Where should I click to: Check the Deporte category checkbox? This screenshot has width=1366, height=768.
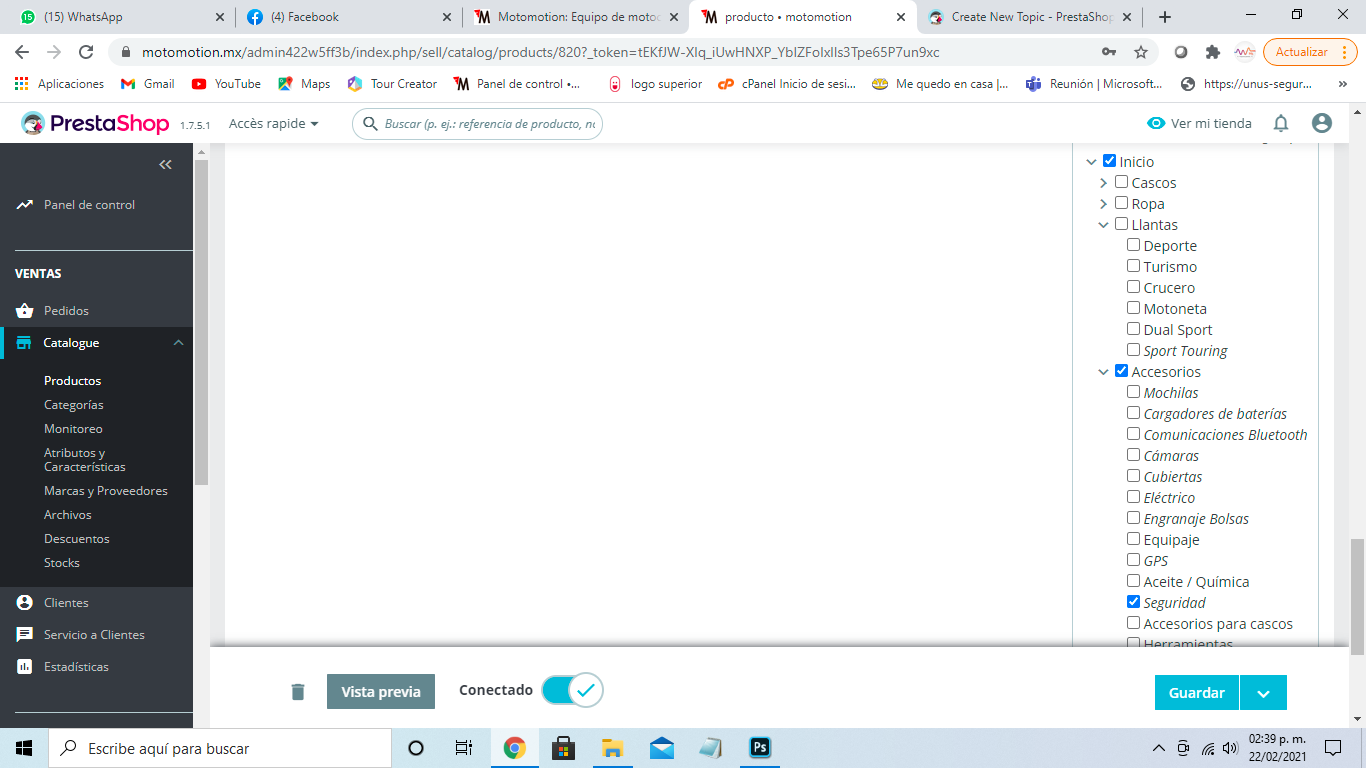pos(1133,245)
